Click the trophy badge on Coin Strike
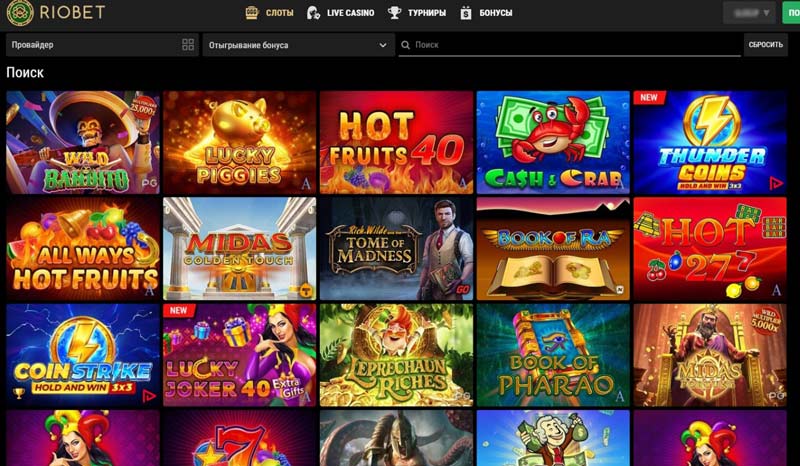Screen dimensions: 800x466 (x=19, y=394)
